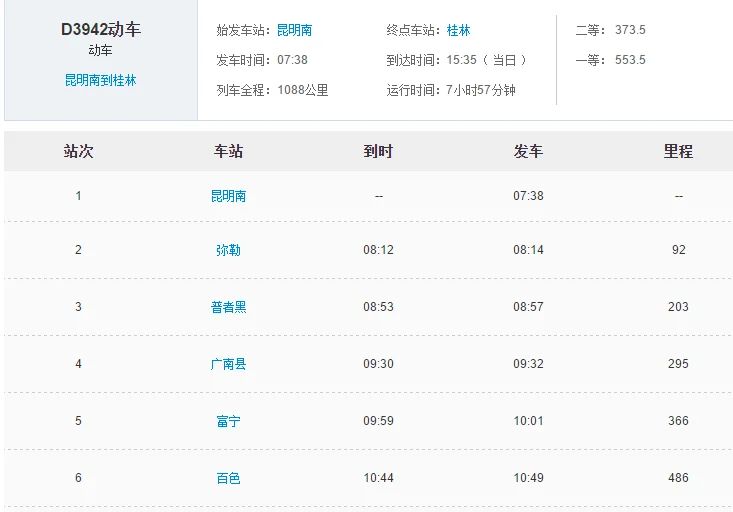The image size is (733, 512).
Task: Click the 发车 column header
Action: [528, 151]
